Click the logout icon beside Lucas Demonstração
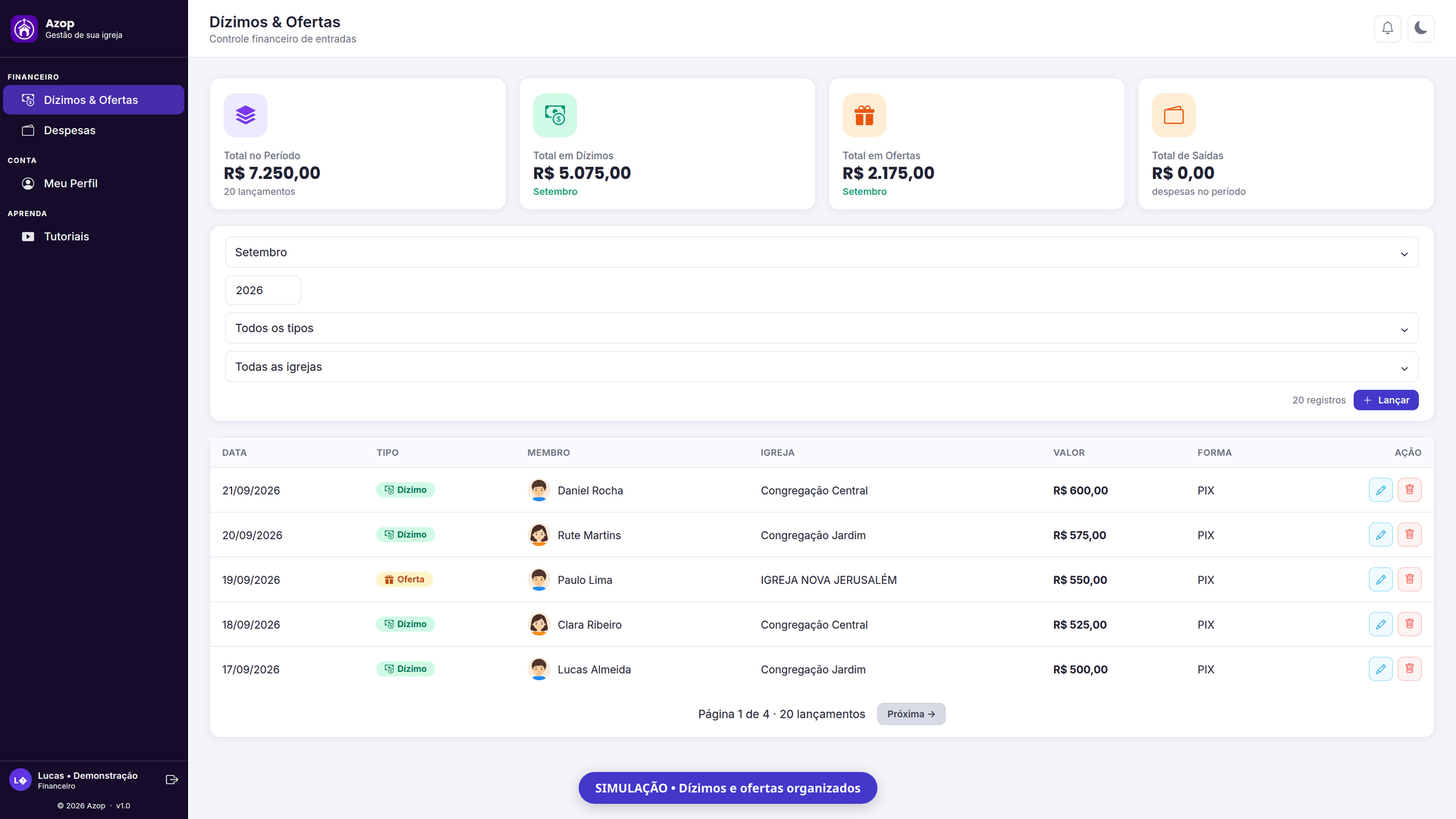Screen dimensions: 1456x819 click(172, 780)
